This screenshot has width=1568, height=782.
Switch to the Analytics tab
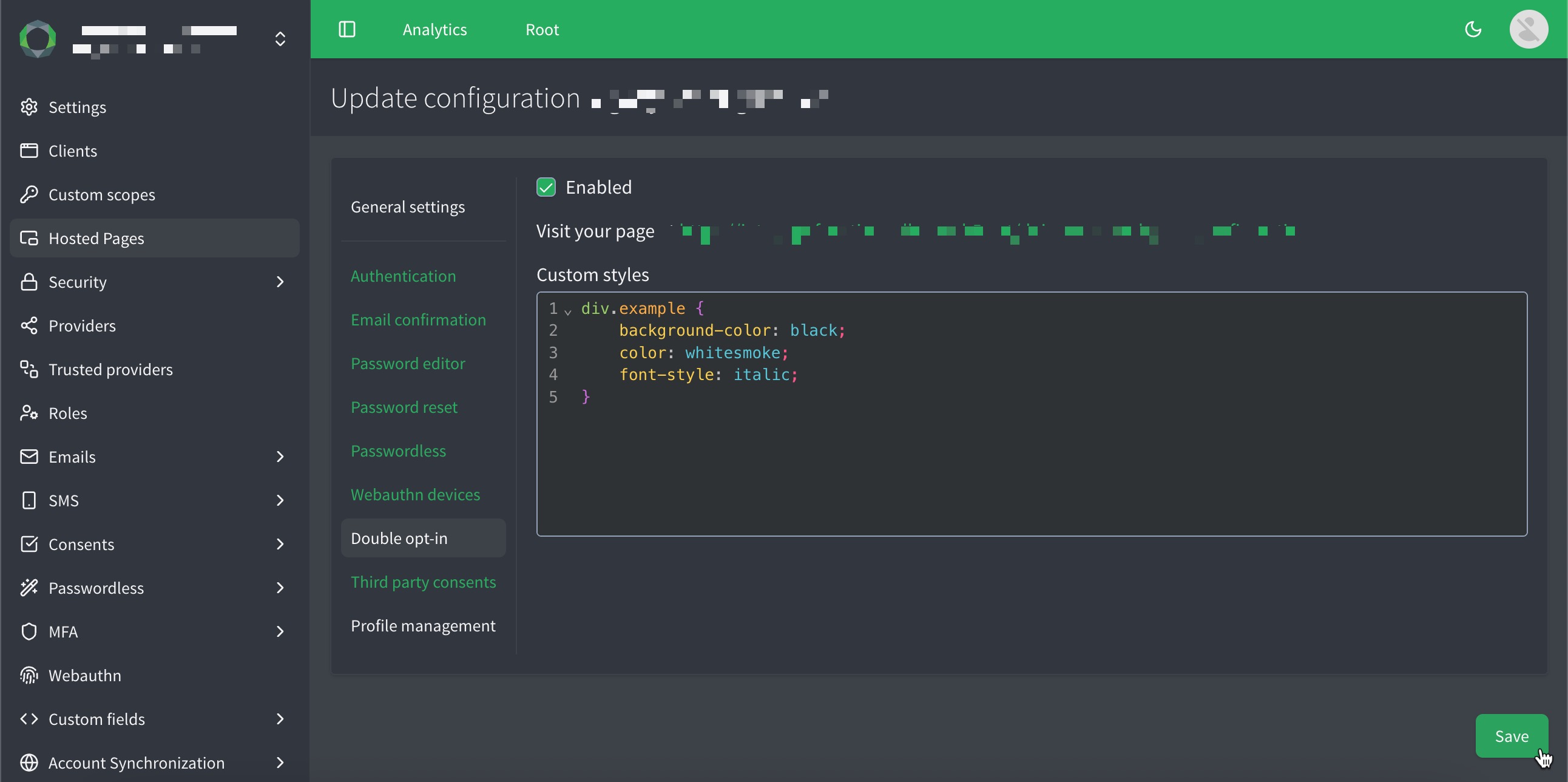(x=434, y=29)
